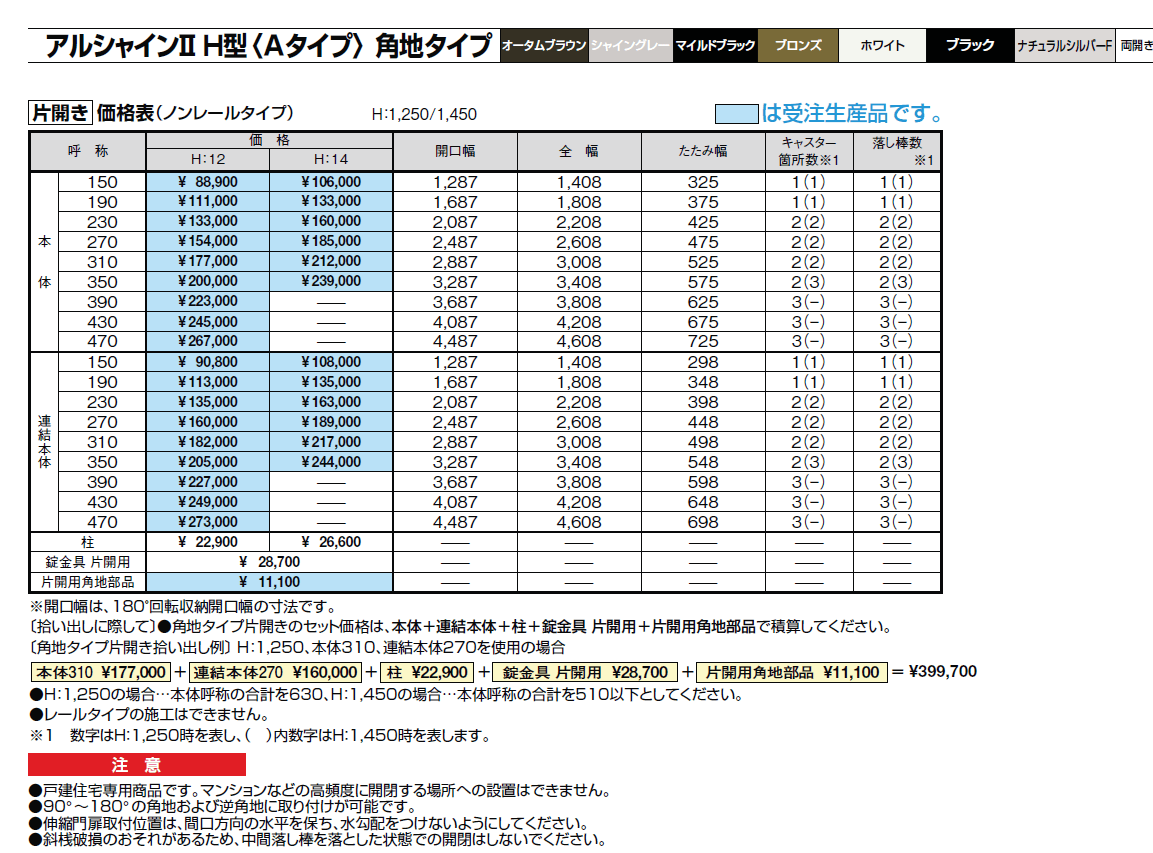This screenshot has height=853, width=1153.
Task: Select the シャイングレー color swatch
Action: [631, 44]
